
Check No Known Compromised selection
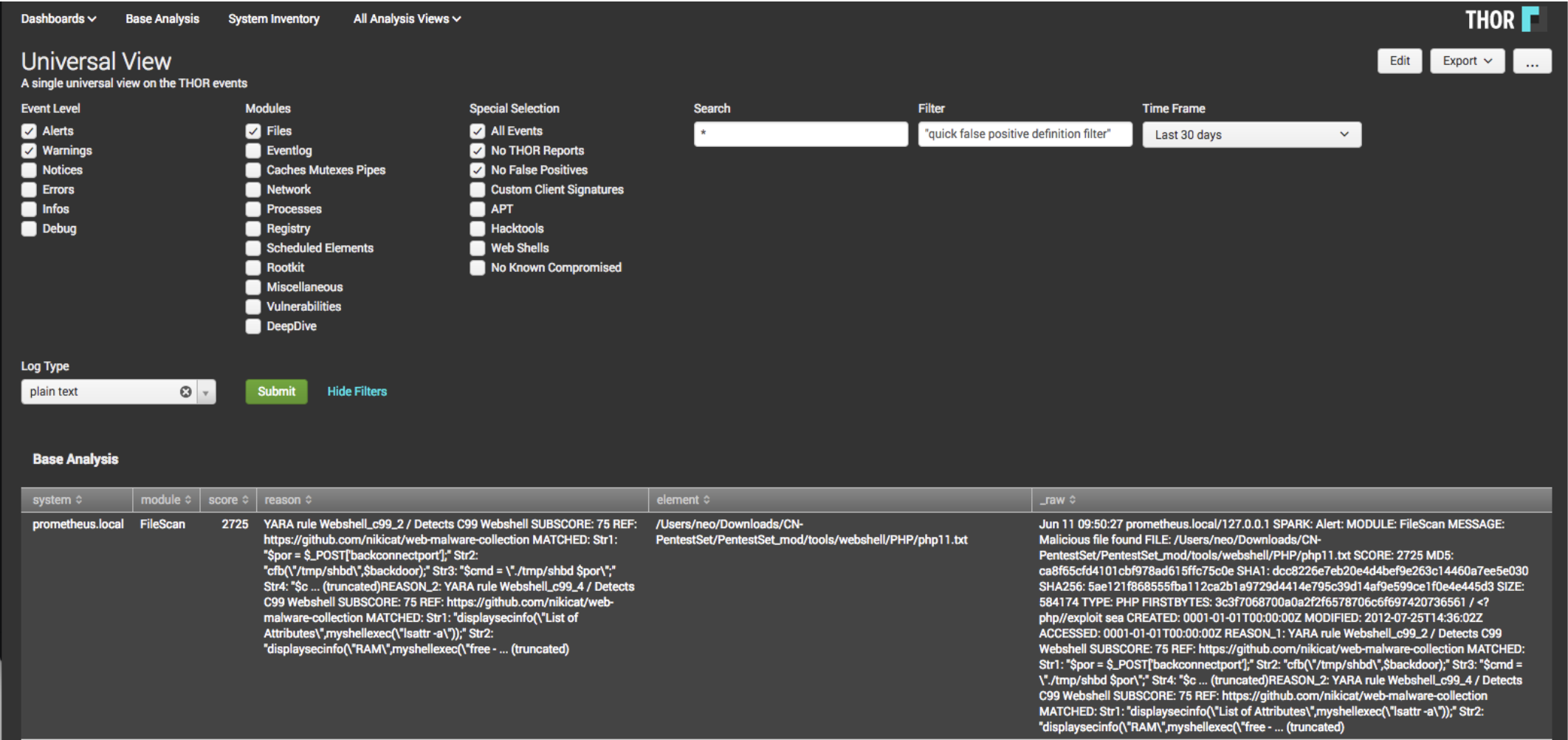(478, 267)
